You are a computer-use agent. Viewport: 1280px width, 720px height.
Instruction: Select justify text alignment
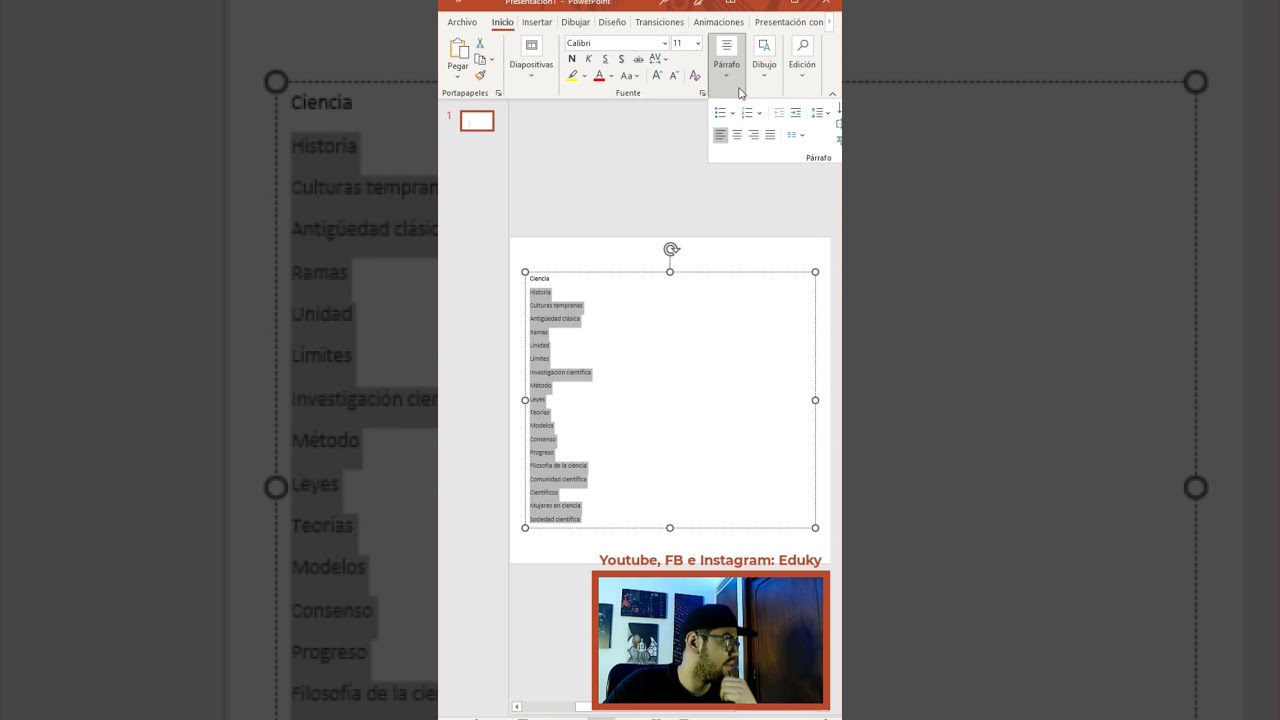pos(770,135)
